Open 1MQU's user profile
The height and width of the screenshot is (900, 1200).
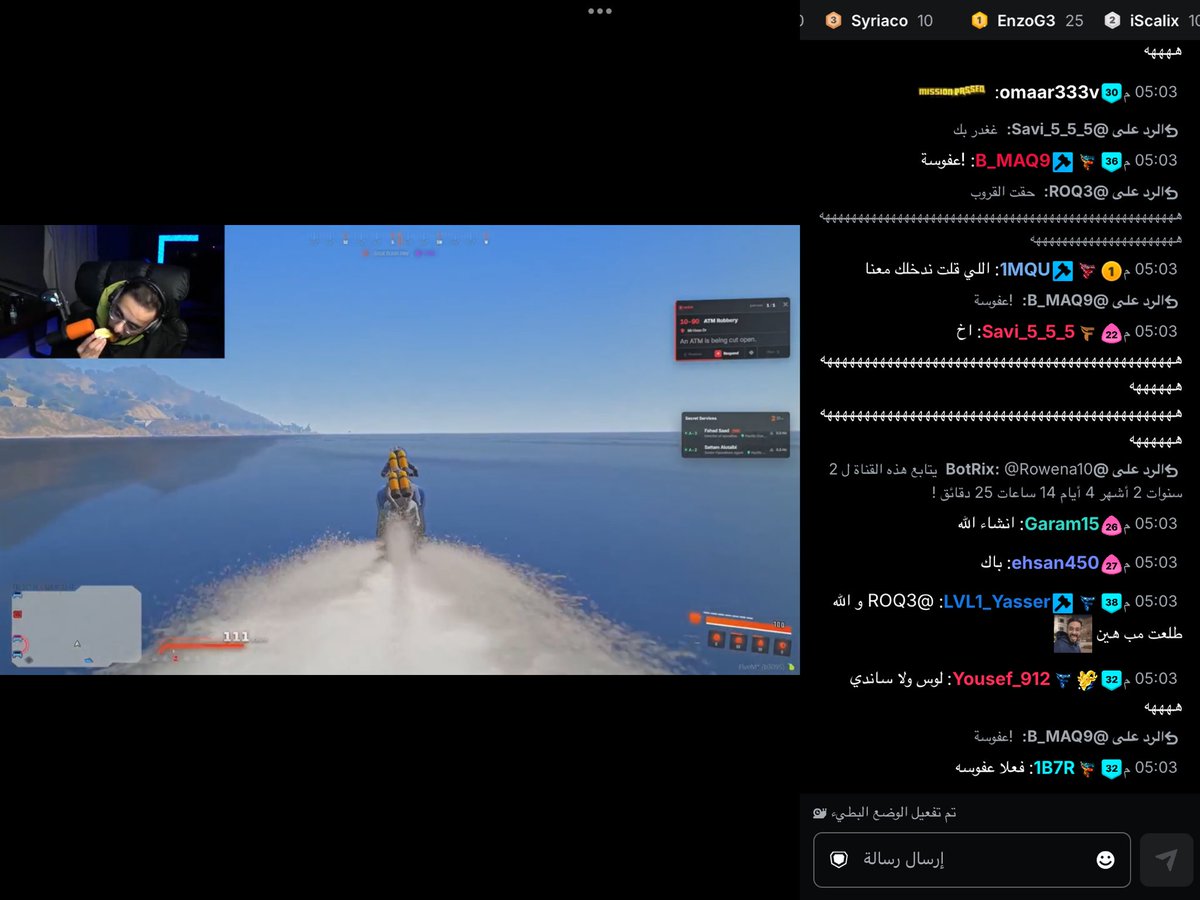[x=1026, y=270]
